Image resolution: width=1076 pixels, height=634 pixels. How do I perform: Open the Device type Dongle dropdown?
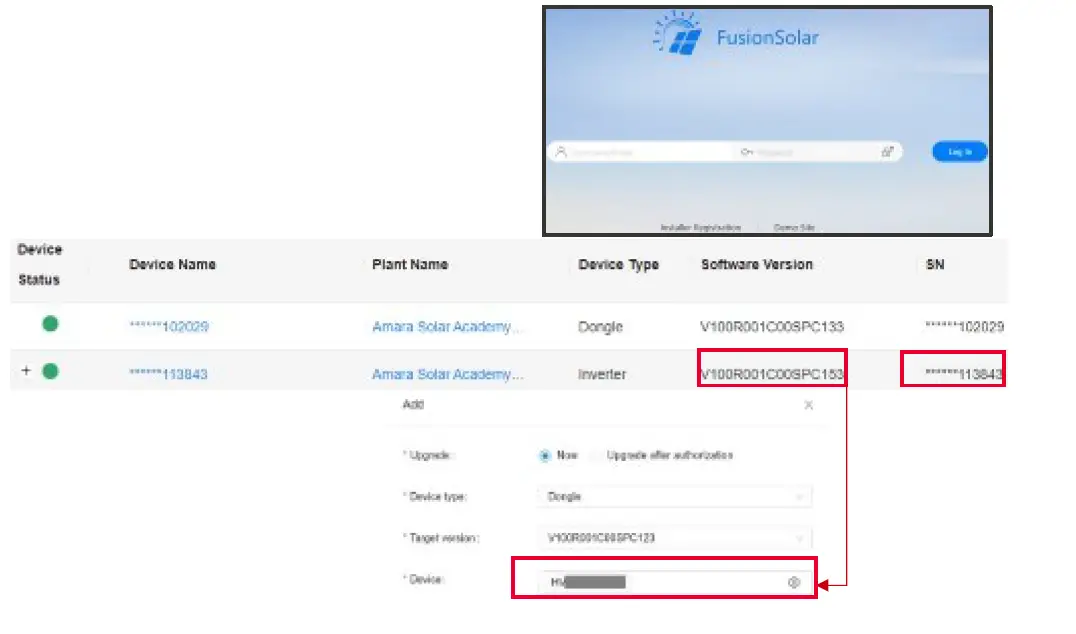pos(675,497)
